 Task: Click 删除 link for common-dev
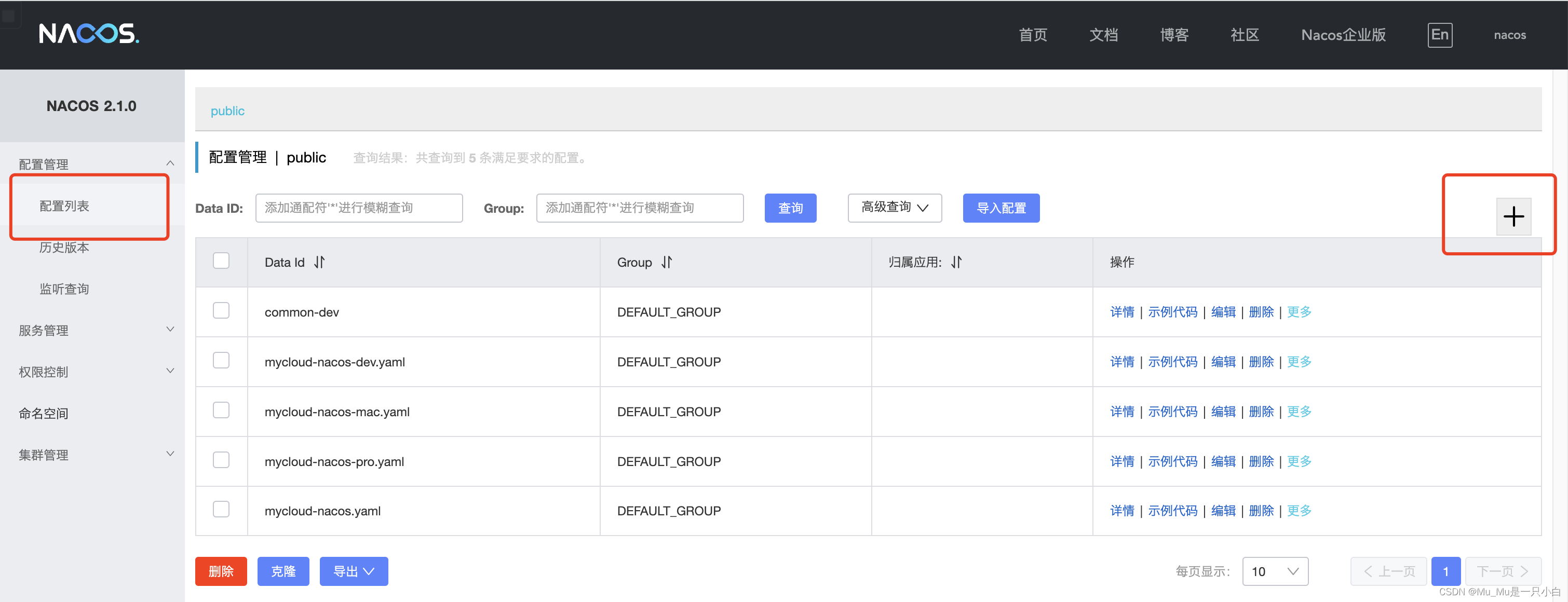pyautogui.click(x=1261, y=312)
